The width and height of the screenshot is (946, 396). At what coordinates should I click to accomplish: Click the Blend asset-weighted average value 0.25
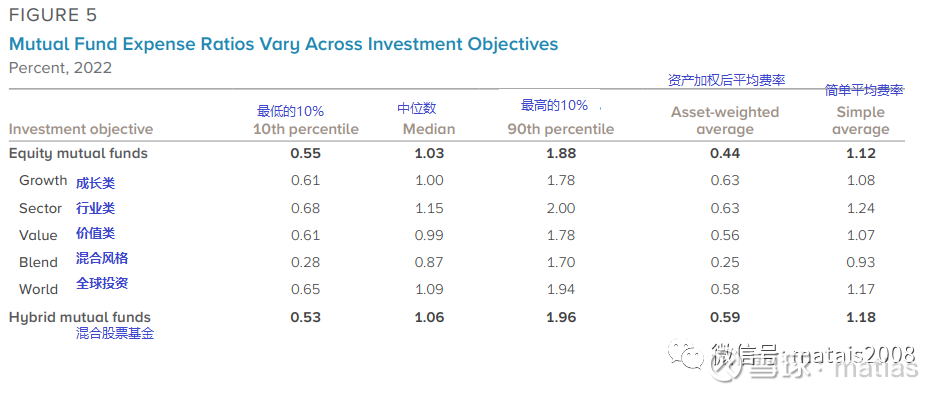(725, 263)
